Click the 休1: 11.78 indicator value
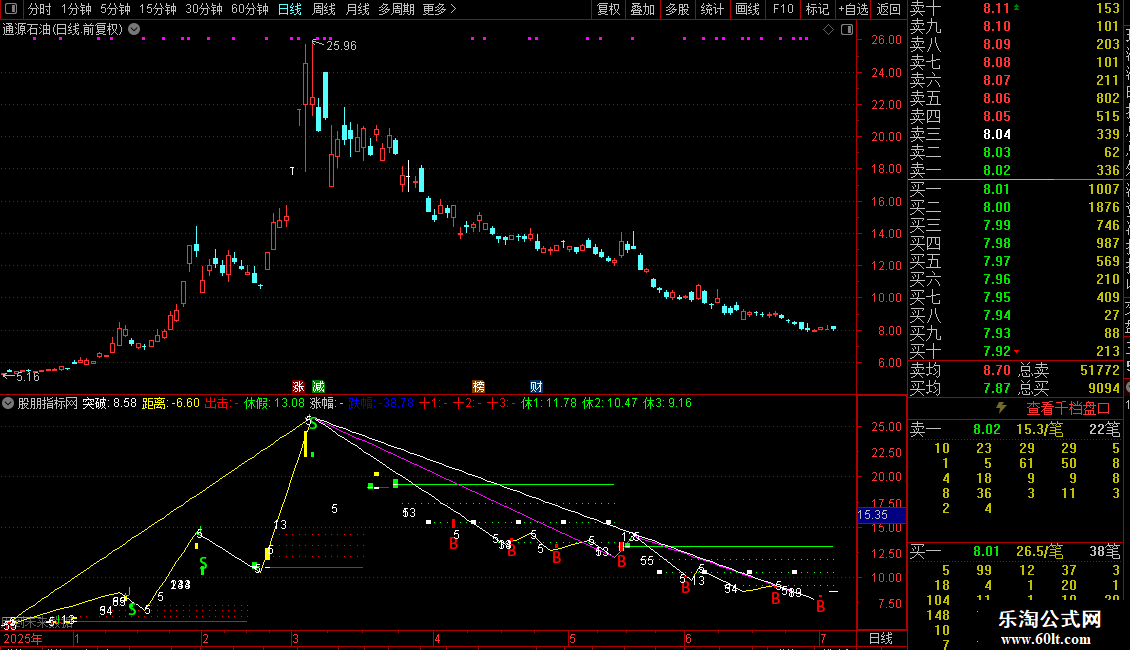The width and height of the screenshot is (1130, 650). [549, 404]
